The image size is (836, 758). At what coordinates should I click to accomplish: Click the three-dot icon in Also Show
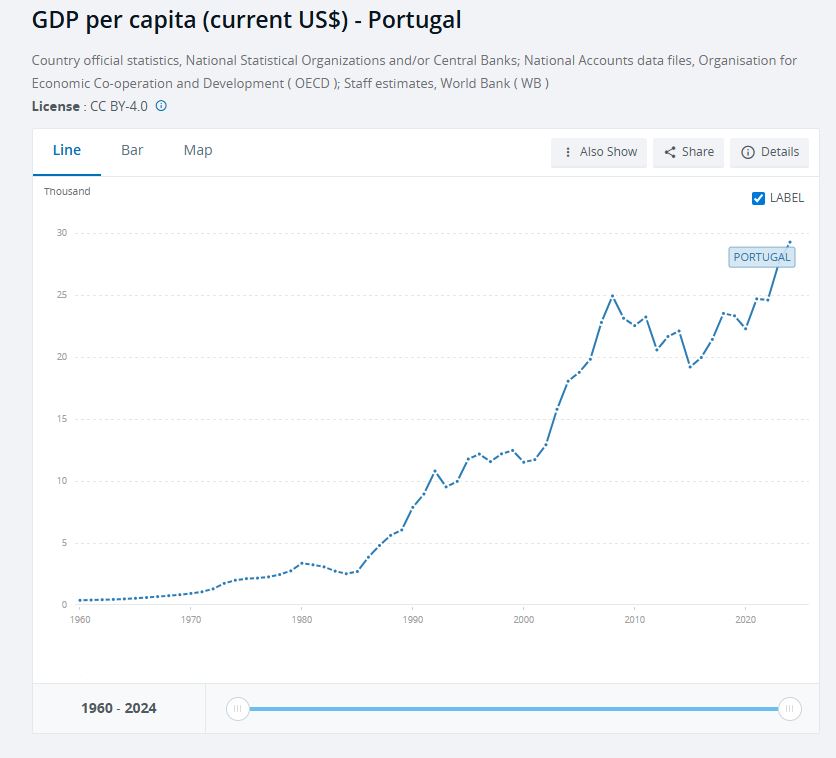(x=568, y=152)
